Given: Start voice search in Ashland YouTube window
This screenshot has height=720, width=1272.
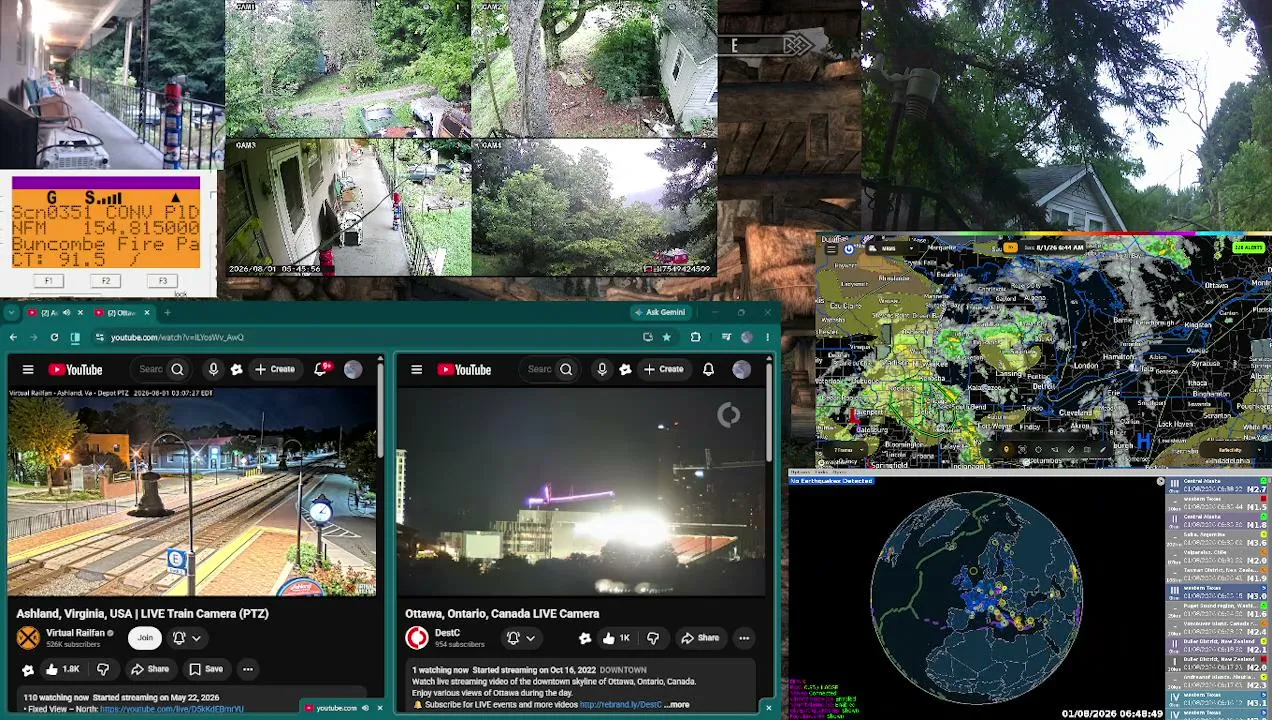Looking at the screenshot, I should pos(213,370).
